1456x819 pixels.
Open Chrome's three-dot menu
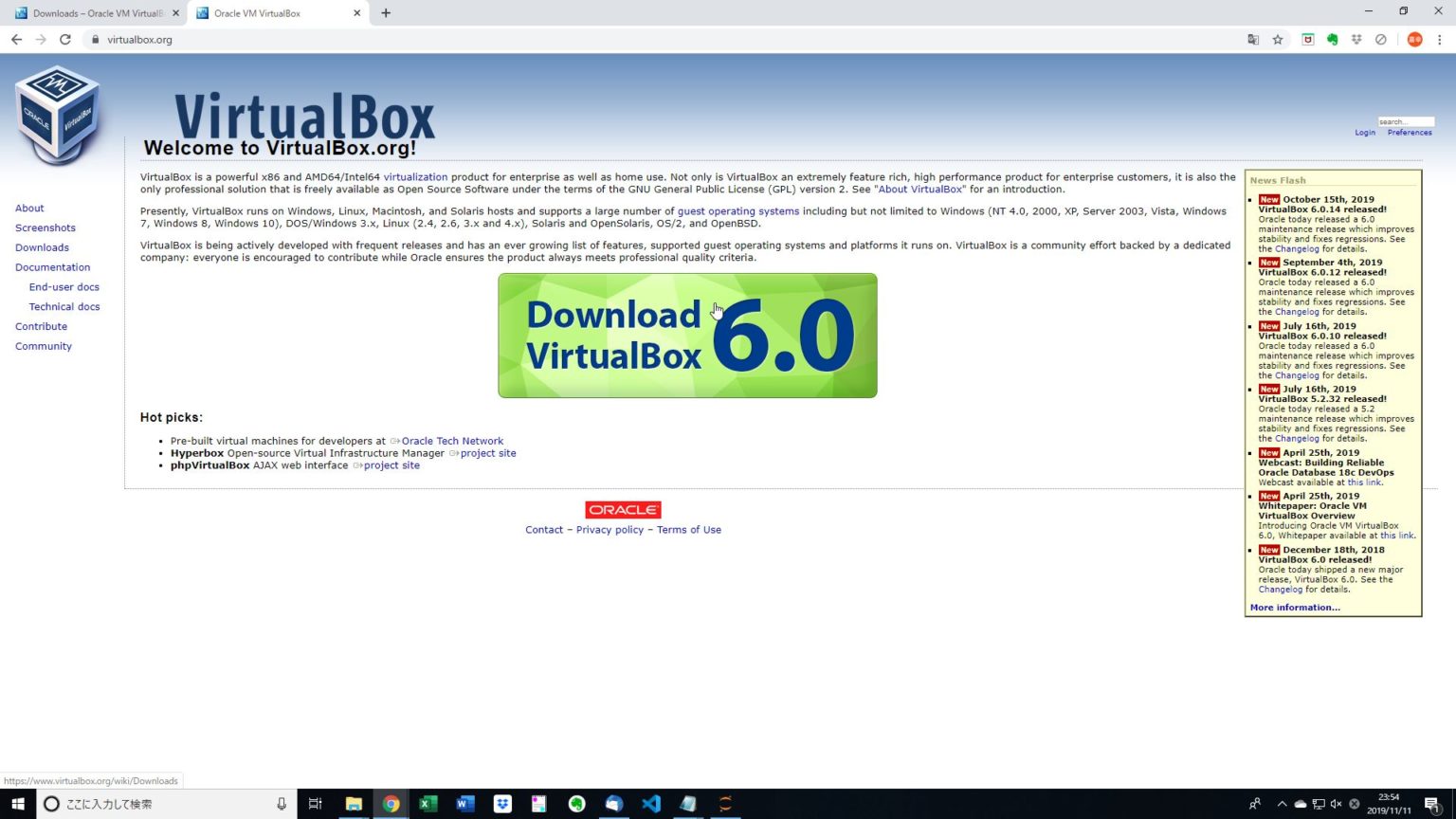1442,40
